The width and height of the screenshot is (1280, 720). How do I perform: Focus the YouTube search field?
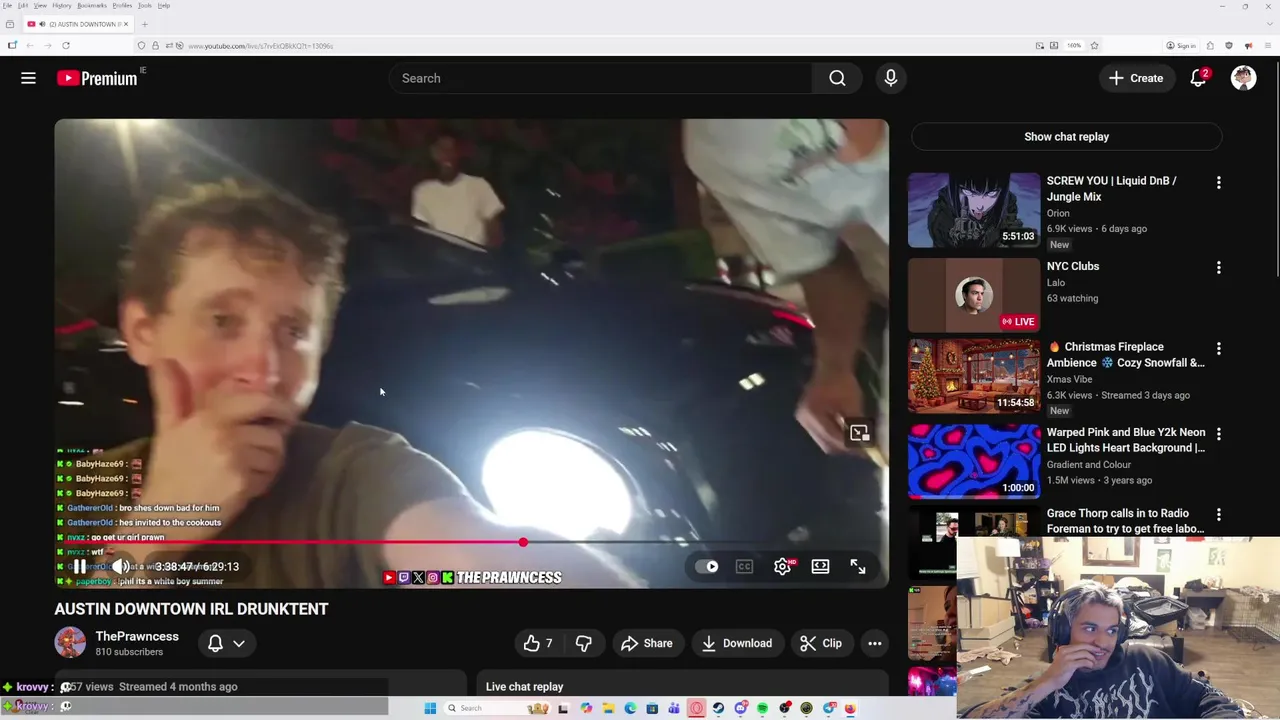click(600, 78)
